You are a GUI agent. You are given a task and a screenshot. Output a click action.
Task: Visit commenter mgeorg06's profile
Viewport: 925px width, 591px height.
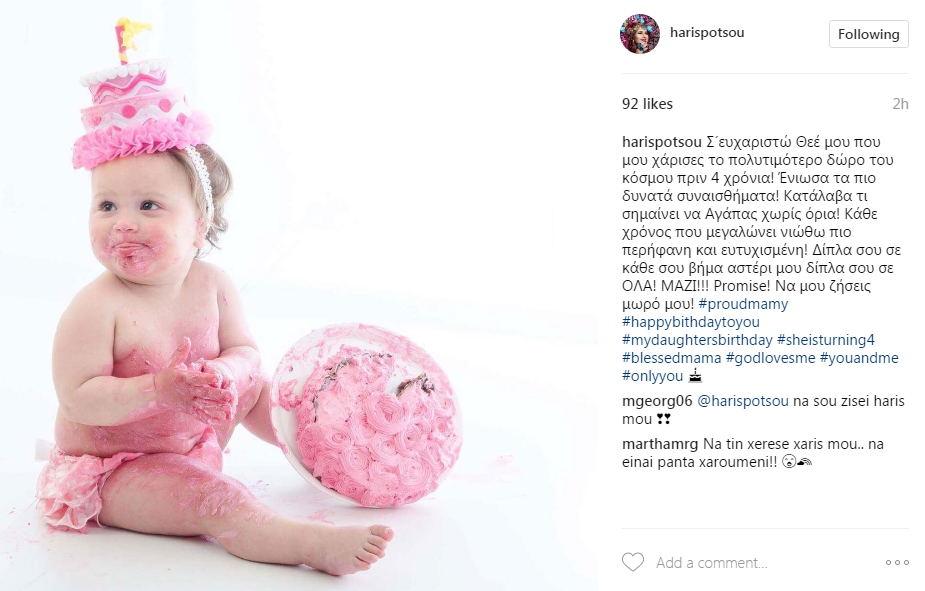tap(657, 401)
